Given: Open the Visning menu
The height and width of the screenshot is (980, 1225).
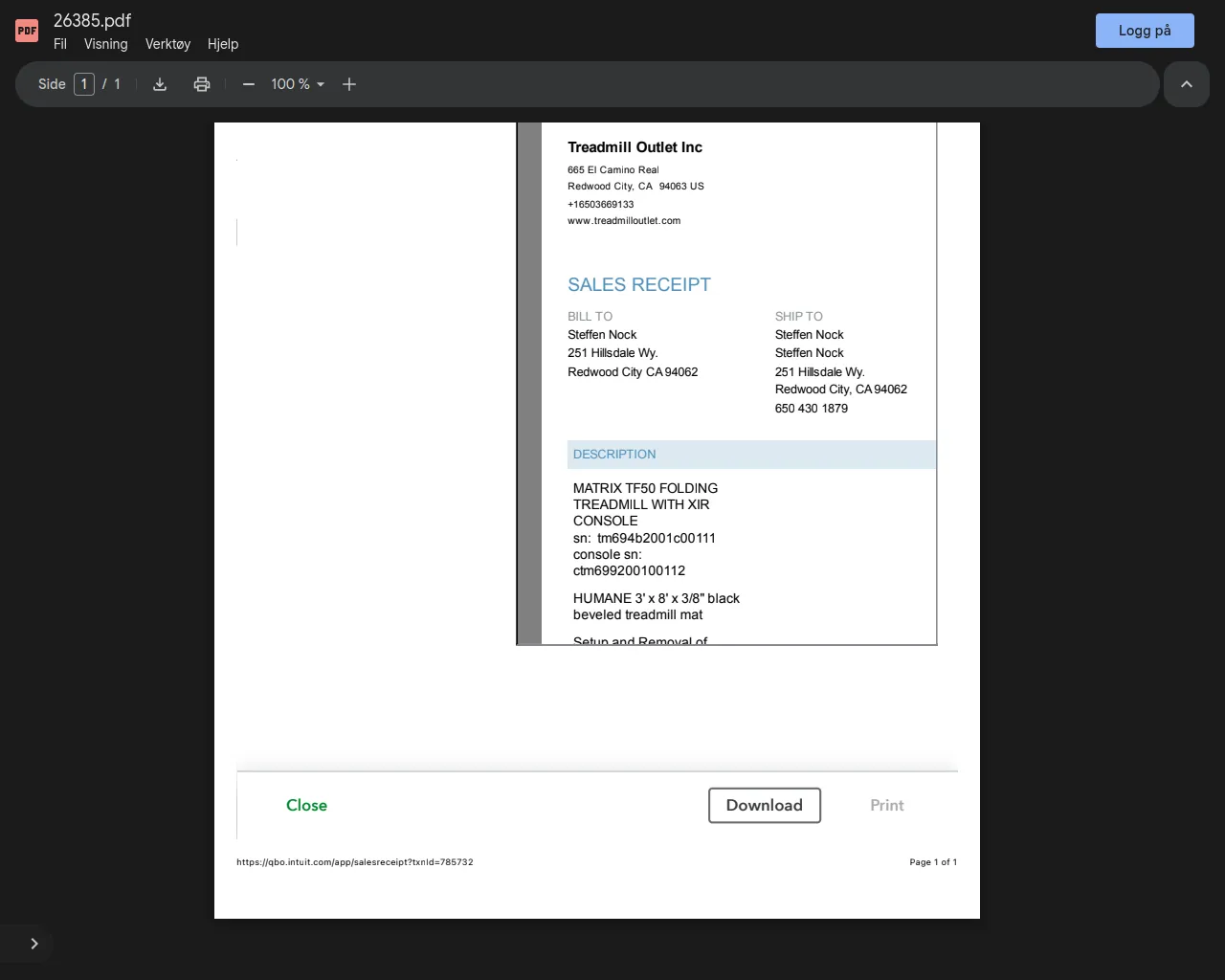Looking at the screenshot, I should [x=105, y=44].
